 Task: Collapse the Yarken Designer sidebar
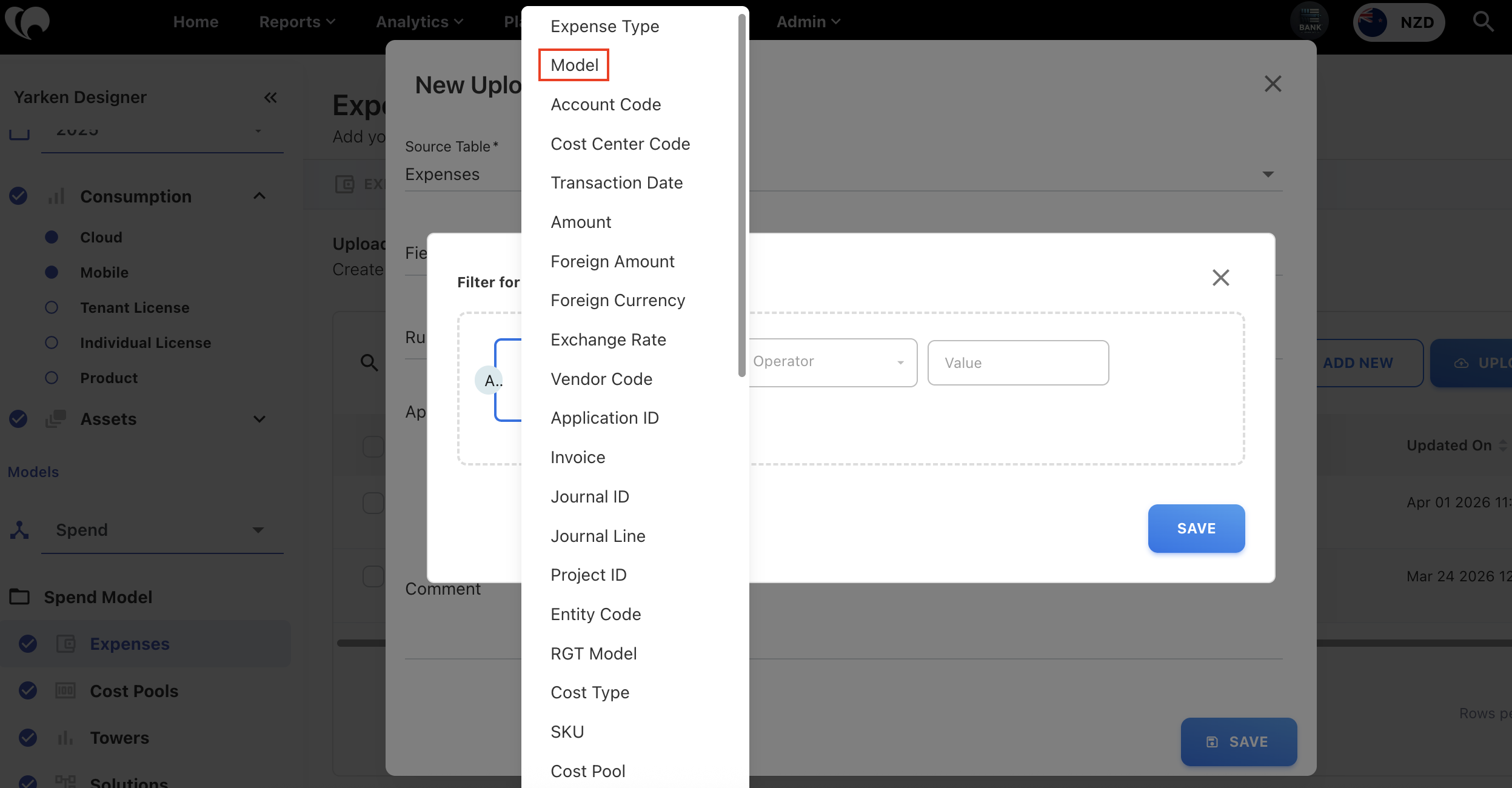point(270,98)
